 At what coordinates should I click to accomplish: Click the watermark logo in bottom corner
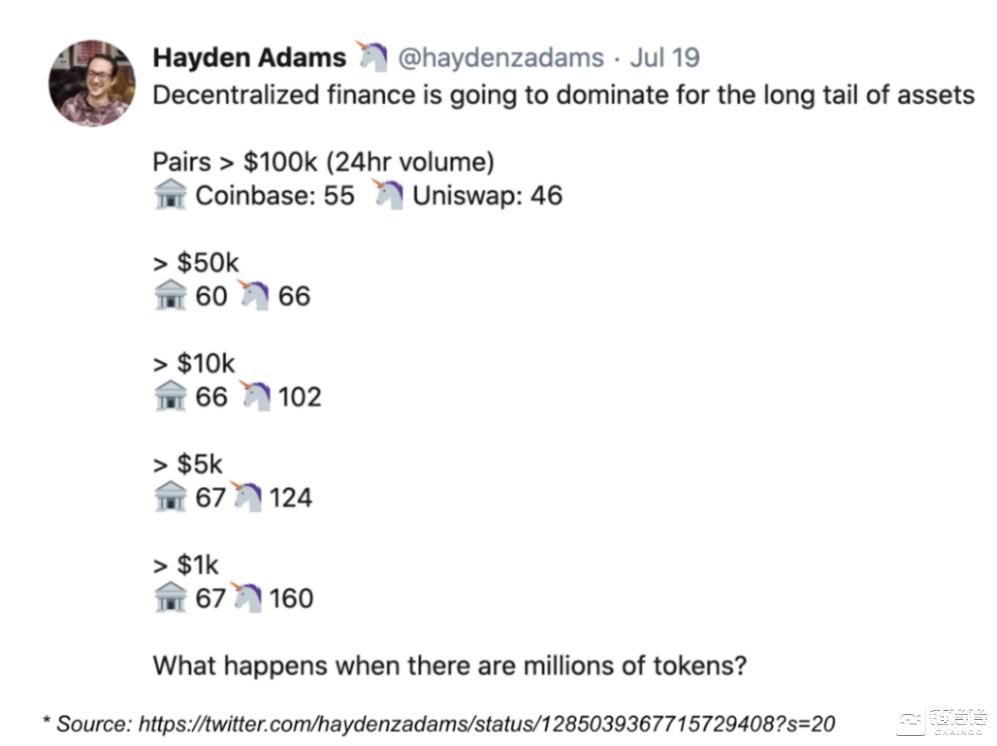[943, 722]
